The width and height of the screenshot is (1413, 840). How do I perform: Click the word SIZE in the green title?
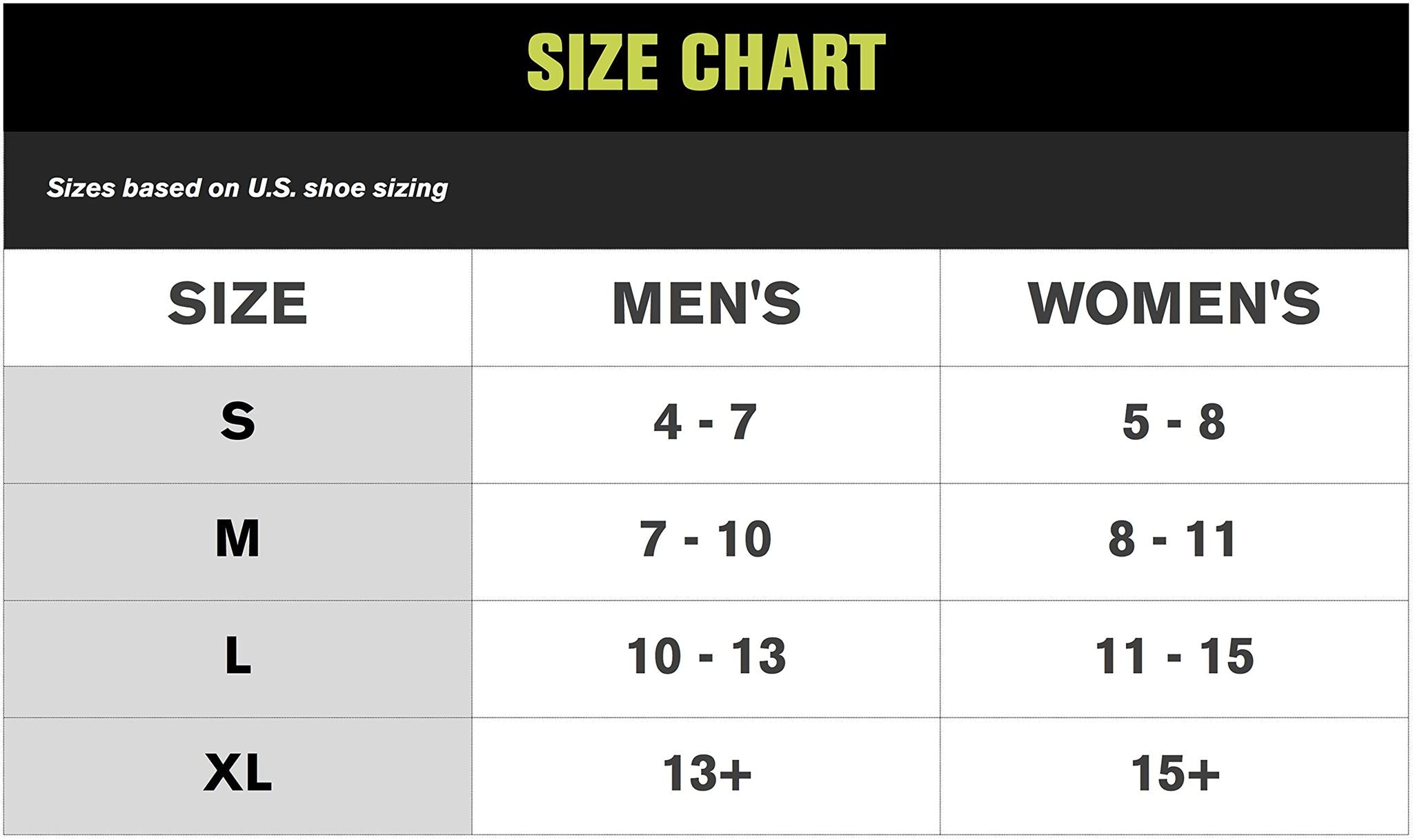click(x=592, y=62)
